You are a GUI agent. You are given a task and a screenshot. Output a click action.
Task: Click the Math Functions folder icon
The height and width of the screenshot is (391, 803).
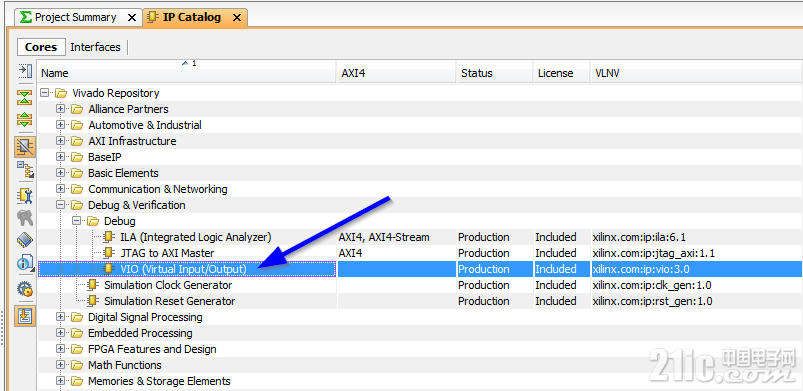coord(77,365)
